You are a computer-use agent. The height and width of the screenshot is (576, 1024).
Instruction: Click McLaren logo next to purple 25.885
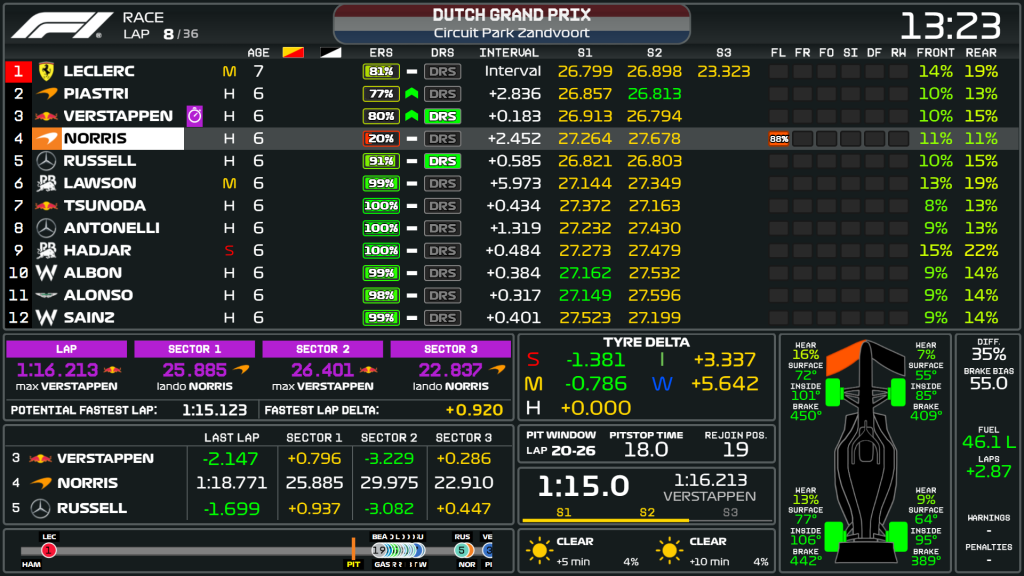tap(241, 370)
